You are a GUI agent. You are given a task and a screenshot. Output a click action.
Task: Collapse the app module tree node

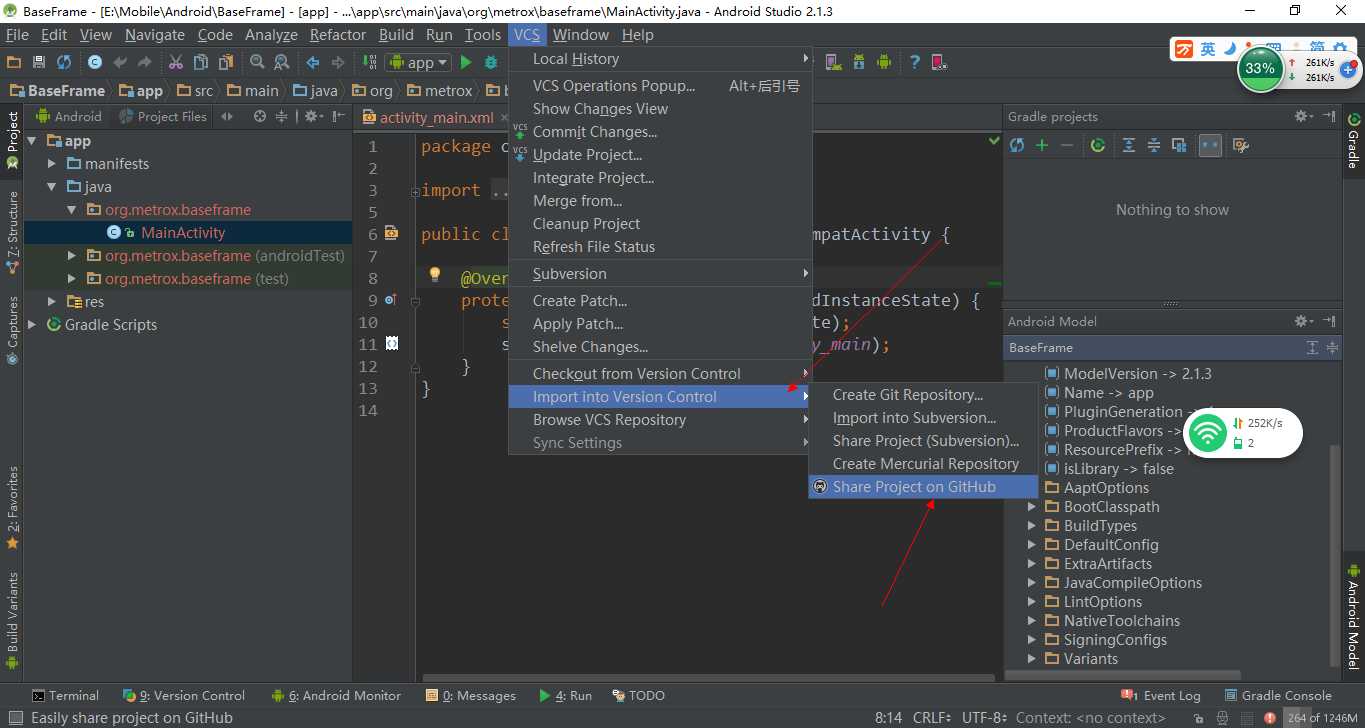pos(32,141)
